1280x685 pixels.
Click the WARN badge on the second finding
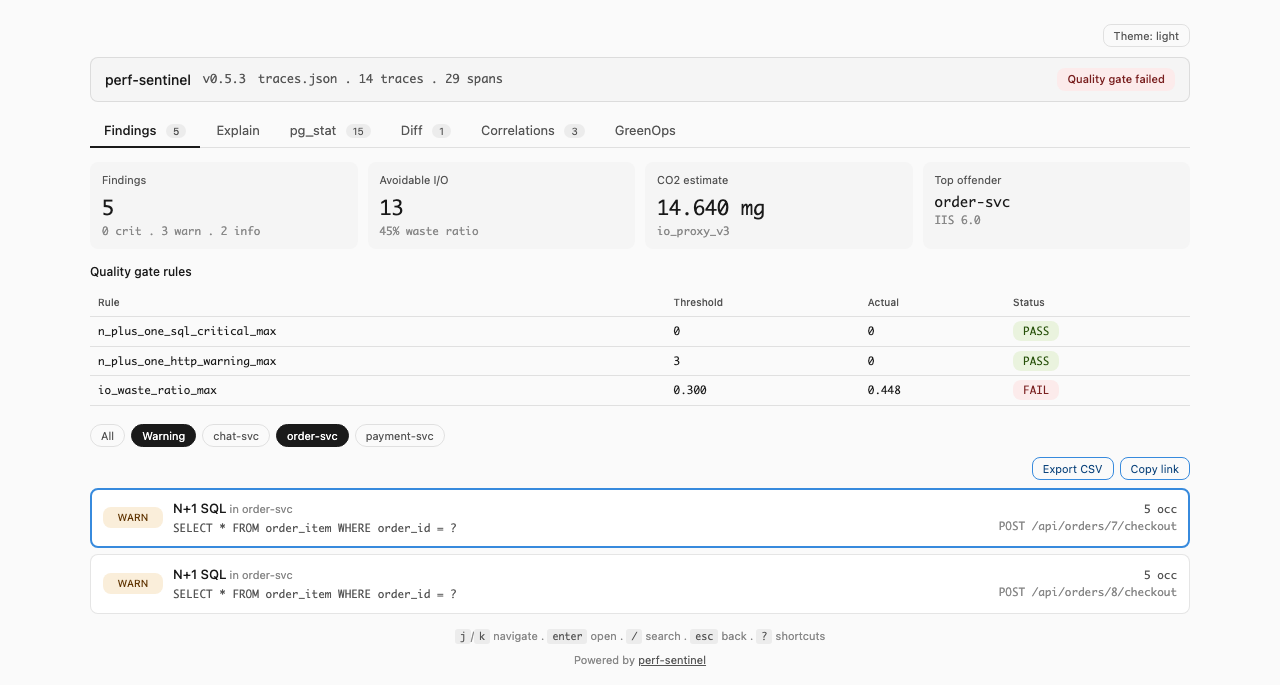(x=132, y=584)
